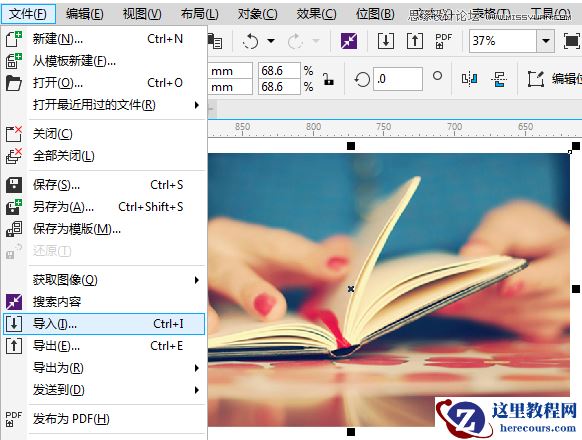Expand 打开最近用过的文件(R) submenu
The height and width of the screenshot is (440, 582).
pyautogui.click(x=105, y=105)
